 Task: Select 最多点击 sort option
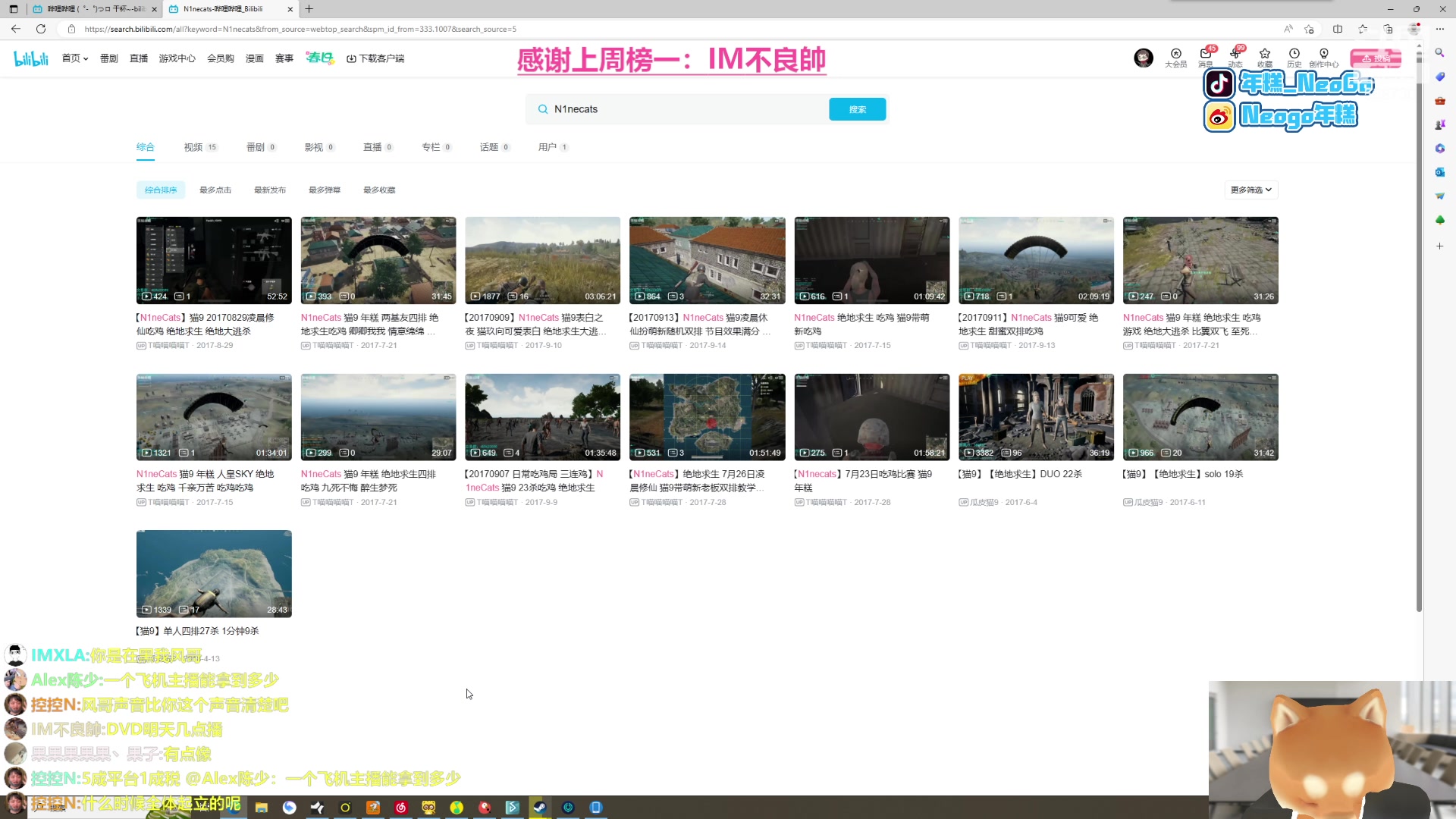(215, 190)
